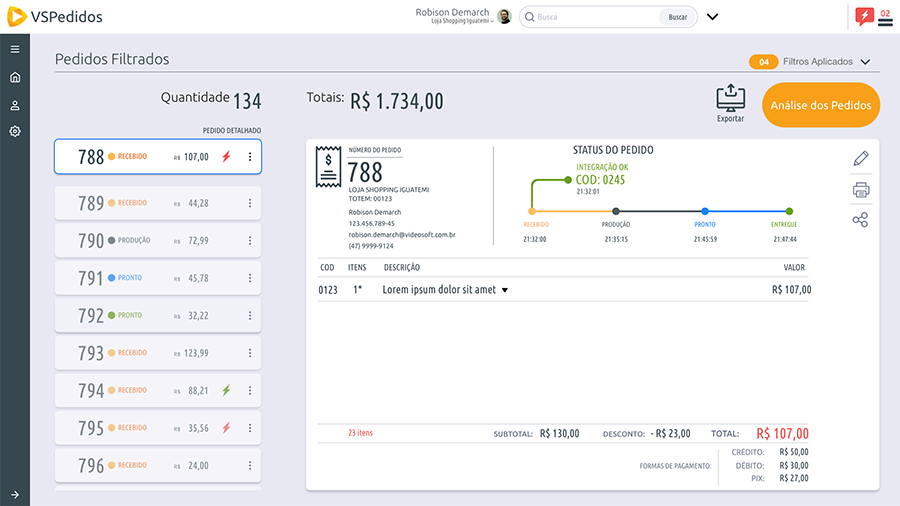Click the printer icon for the order

(860, 190)
